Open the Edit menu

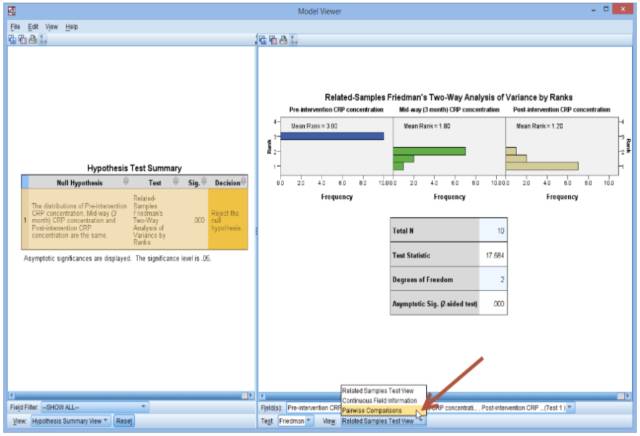[33, 27]
